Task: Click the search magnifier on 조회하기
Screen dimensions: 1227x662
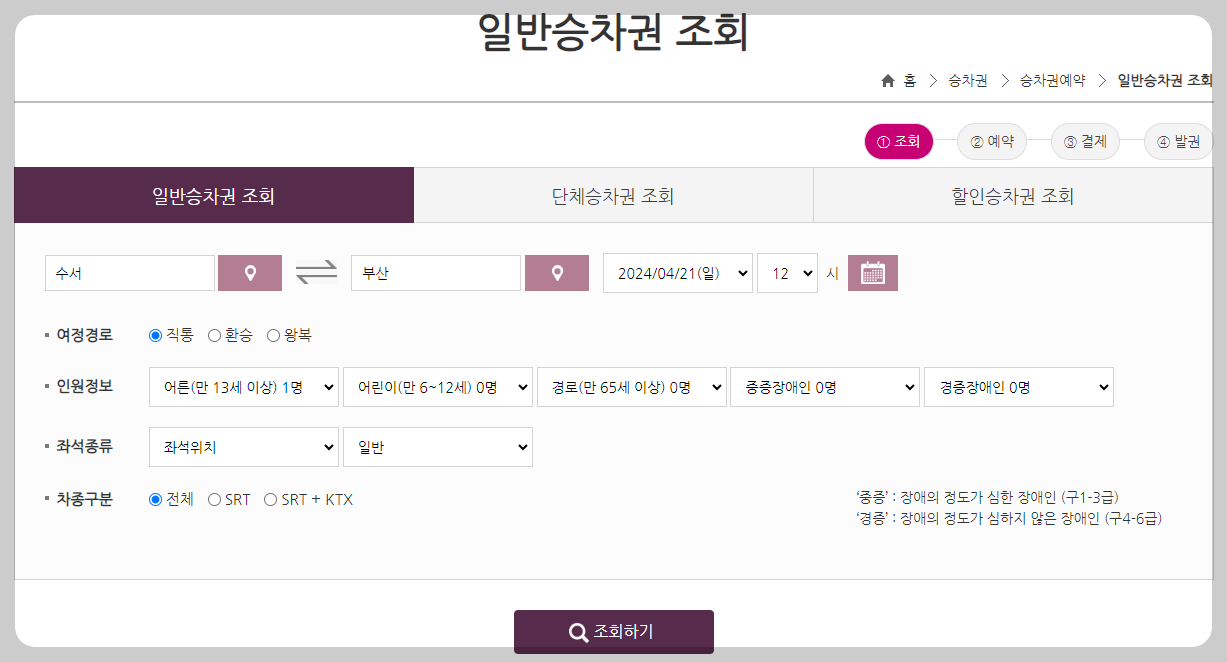Action: [x=577, y=631]
